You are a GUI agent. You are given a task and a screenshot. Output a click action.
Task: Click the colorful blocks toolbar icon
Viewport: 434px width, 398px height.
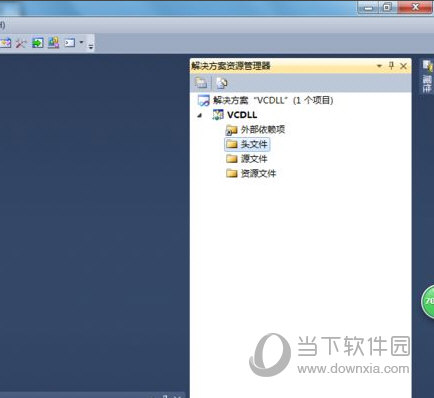tap(53, 43)
